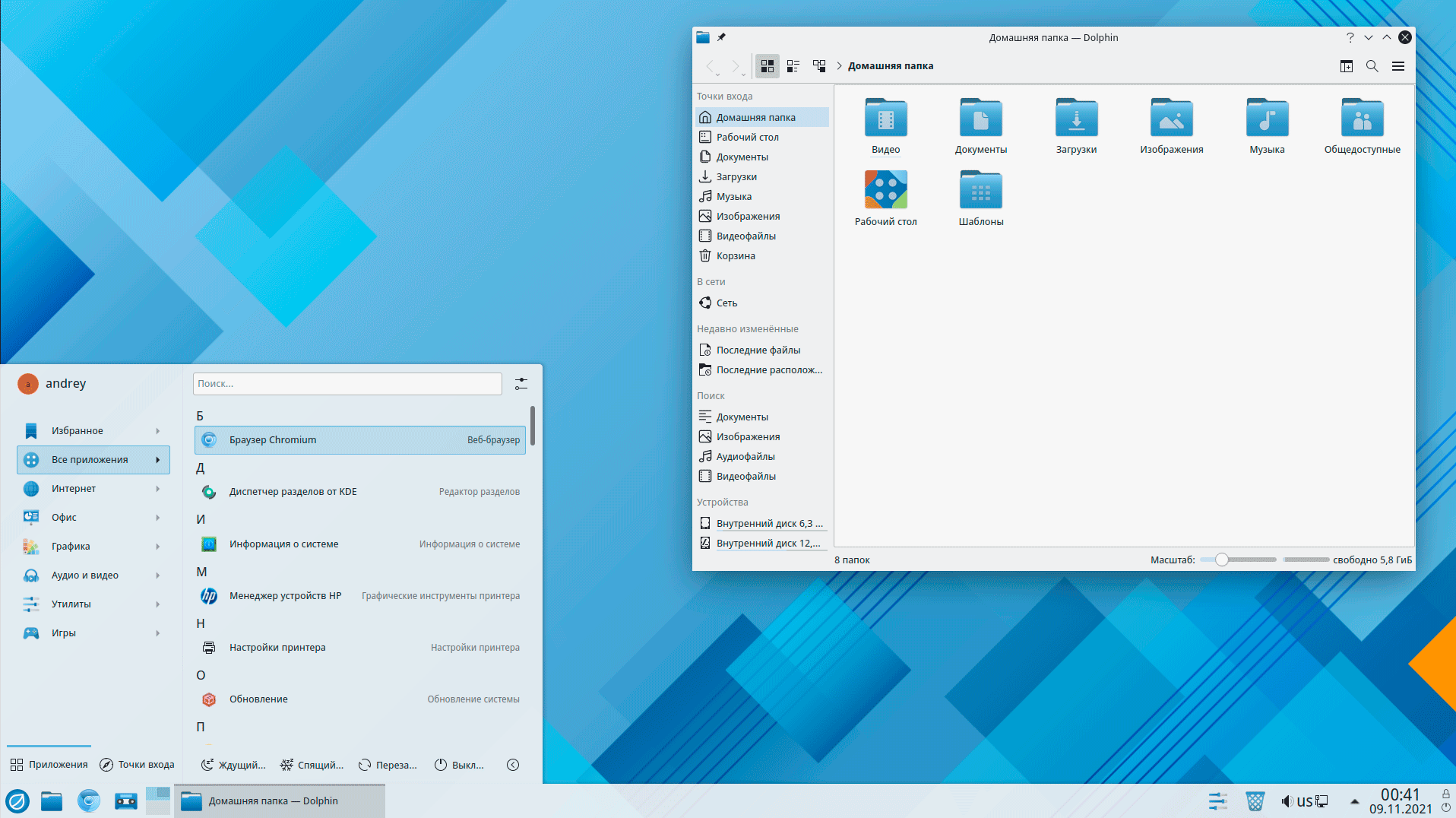Screen dimensions: 1456x818
Task: Select Корзина in places sidebar
Action: (735, 256)
